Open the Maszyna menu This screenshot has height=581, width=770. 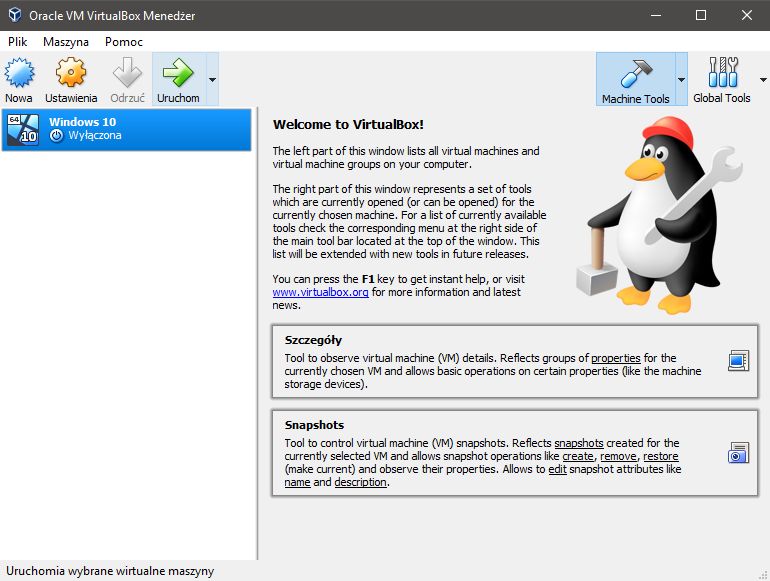point(66,42)
